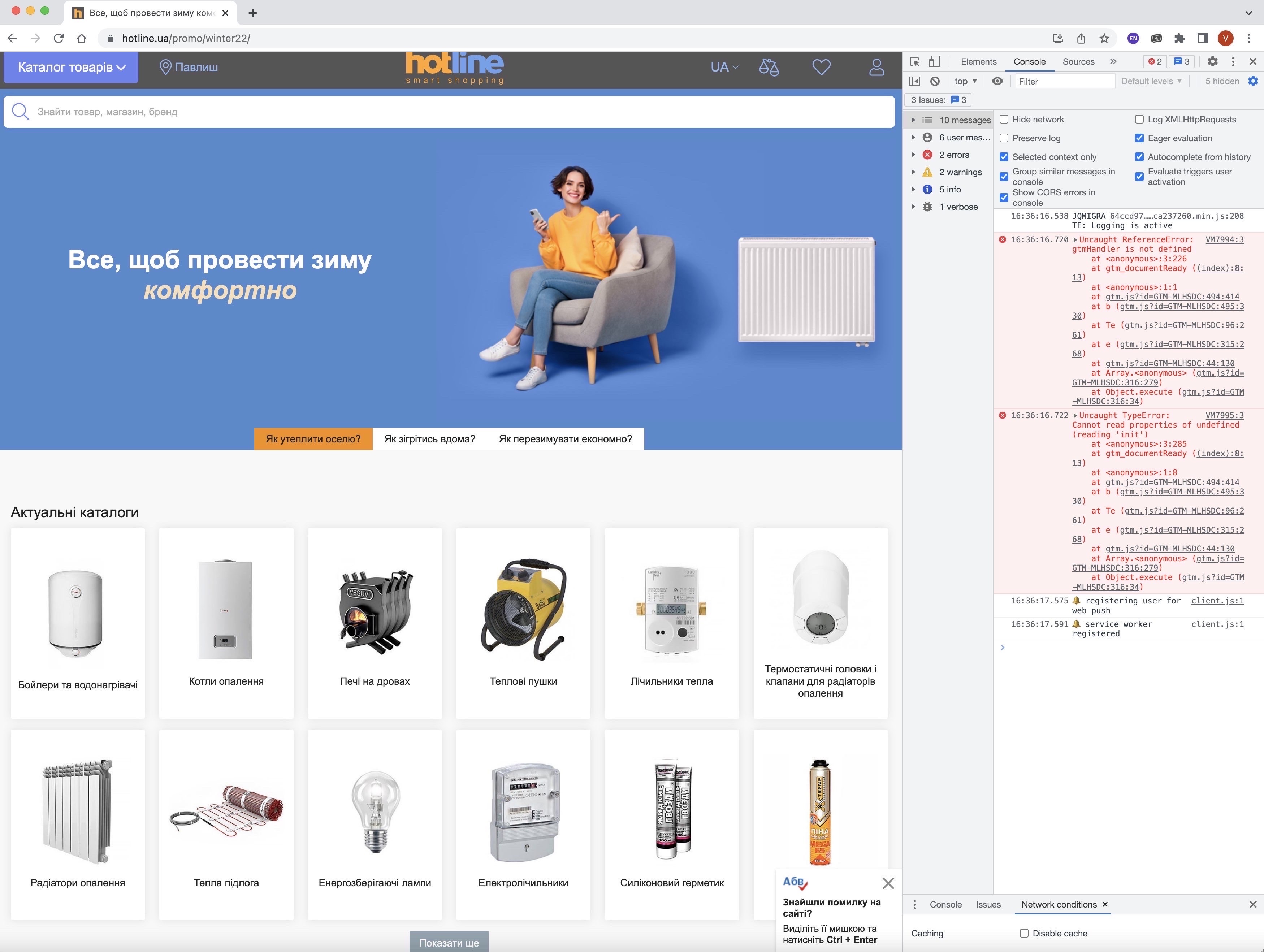The image size is (1264, 952).
Task: Switch to the Elements tab
Action: coord(978,62)
